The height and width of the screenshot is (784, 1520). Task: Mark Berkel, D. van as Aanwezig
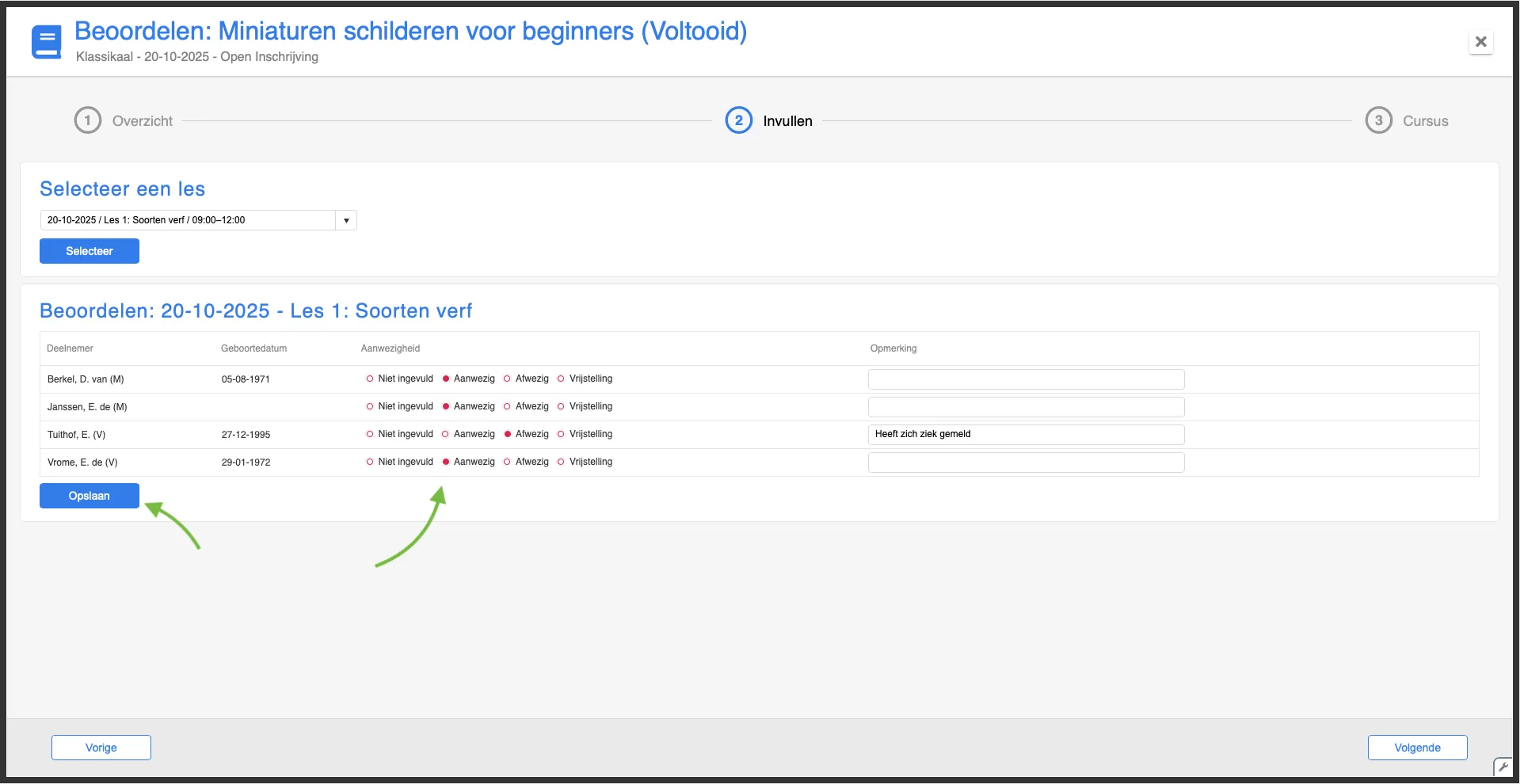(x=446, y=379)
